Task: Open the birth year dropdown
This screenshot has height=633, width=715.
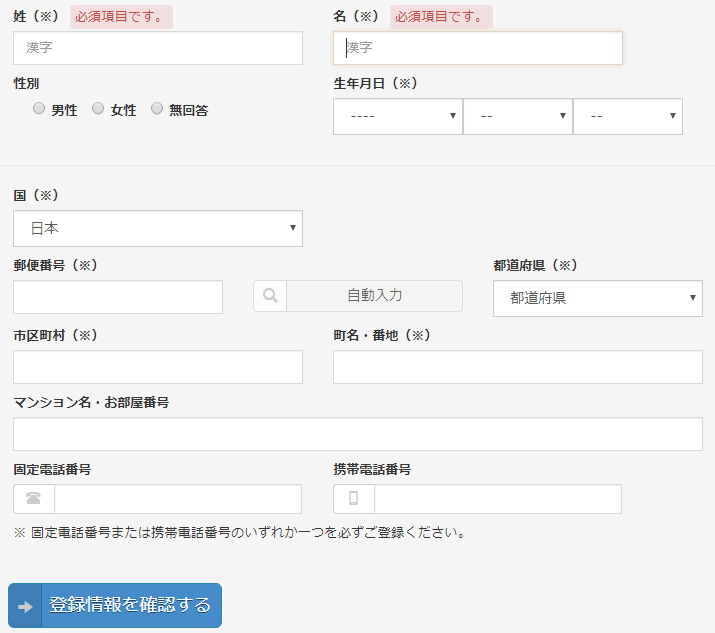Action: coord(398,117)
